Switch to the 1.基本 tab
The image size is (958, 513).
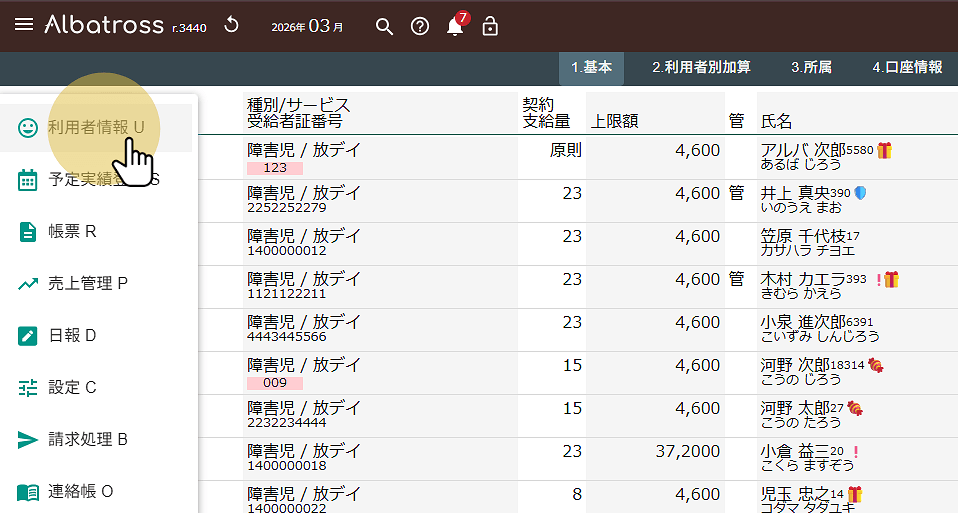coord(591,67)
